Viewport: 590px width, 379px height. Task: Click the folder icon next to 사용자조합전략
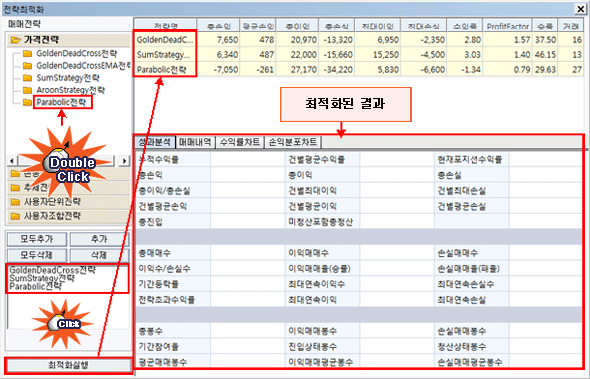15,216
